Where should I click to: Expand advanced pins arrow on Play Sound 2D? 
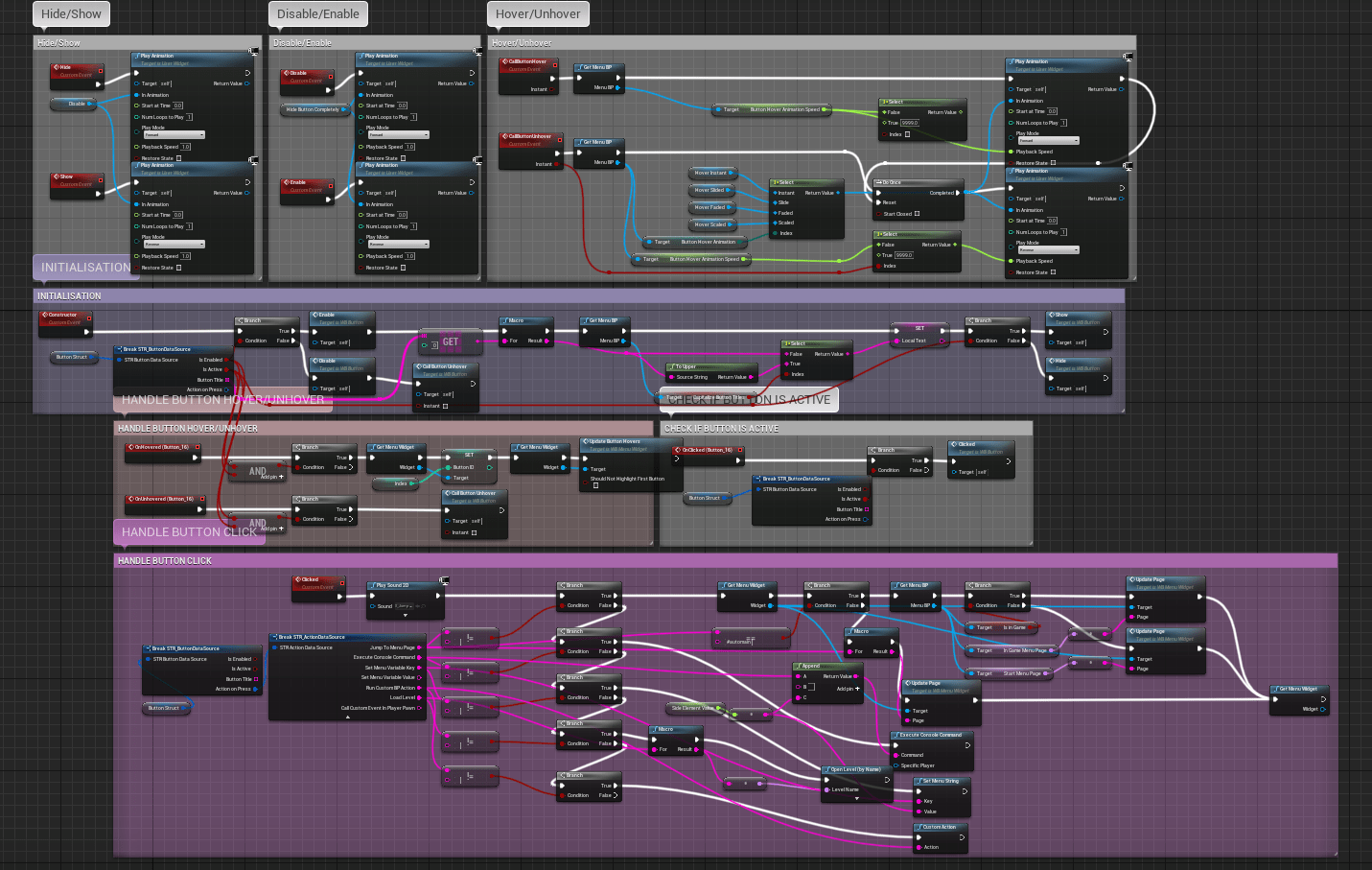[405, 616]
